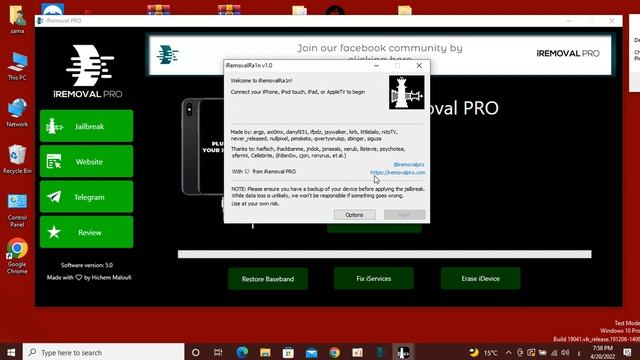This screenshot has height=360, width=640.
Task: Click the Jailbreak button's chess icon
Action: click(x=54, y=126)
